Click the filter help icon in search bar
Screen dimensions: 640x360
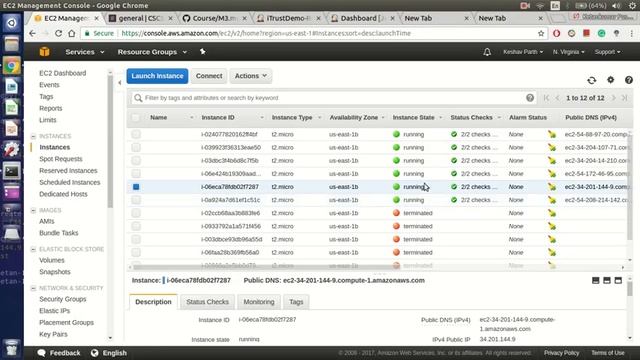[530, 98]
